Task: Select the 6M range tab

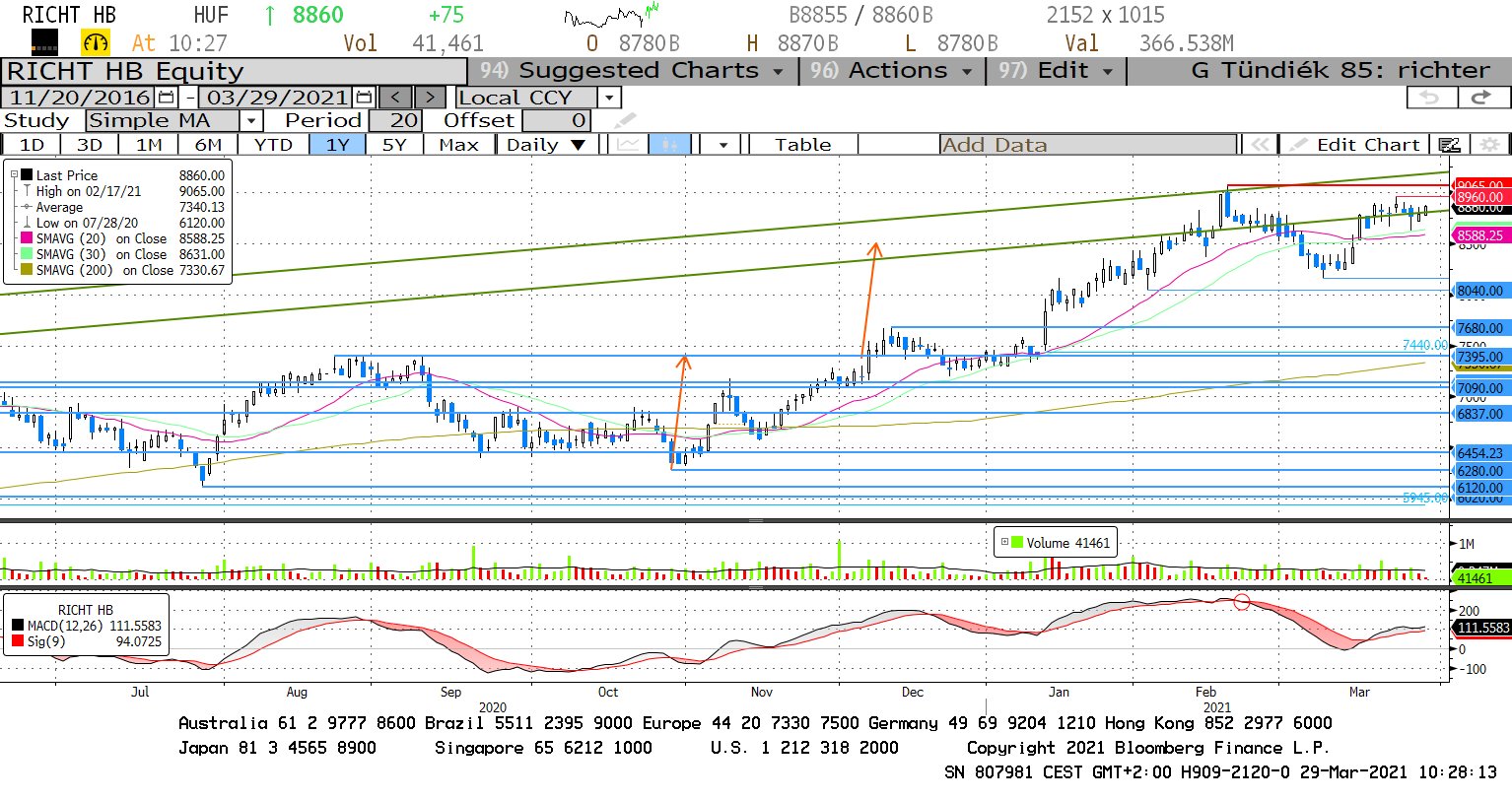Action: 208,145
